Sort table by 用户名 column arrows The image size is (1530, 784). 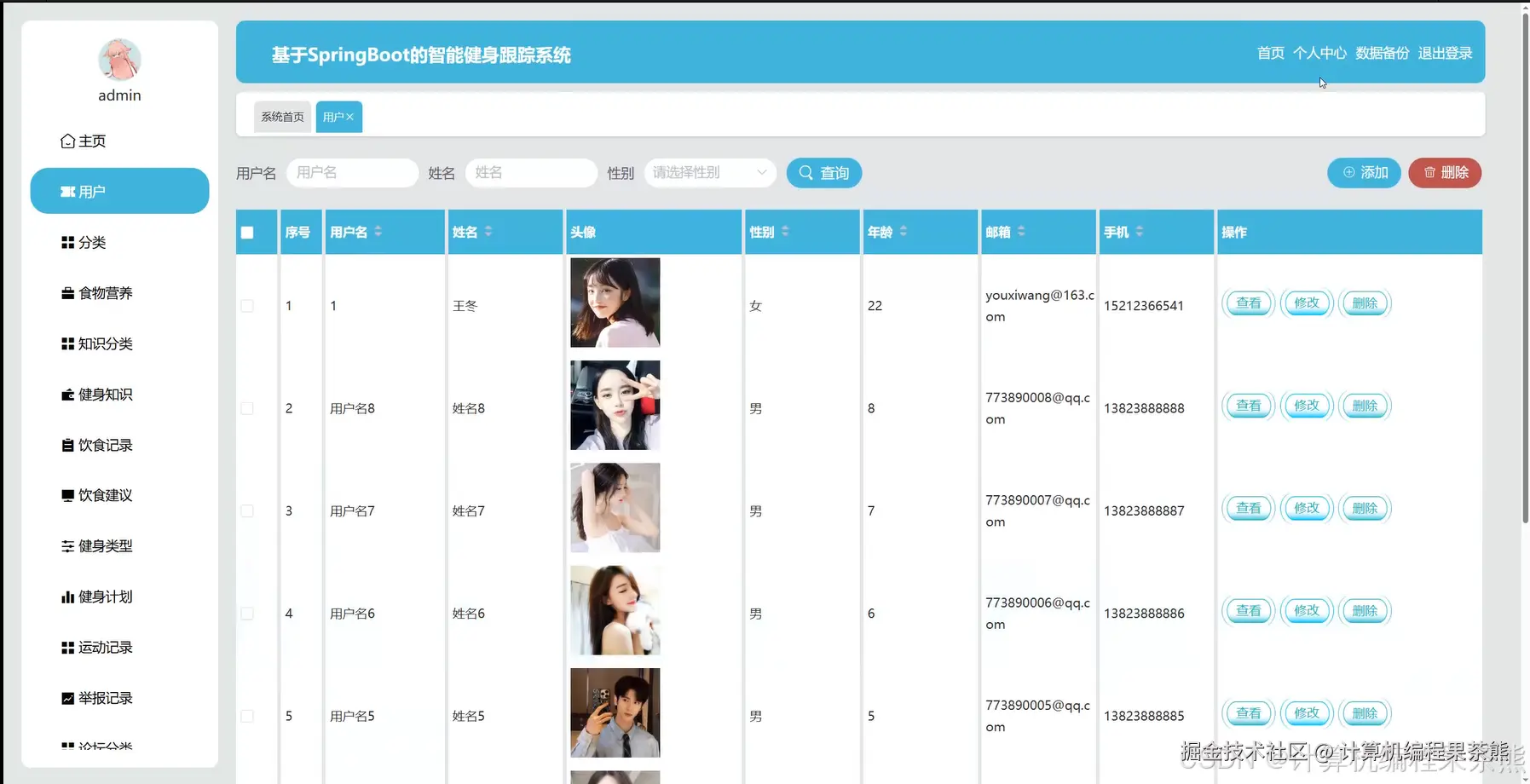pos(378,231)
